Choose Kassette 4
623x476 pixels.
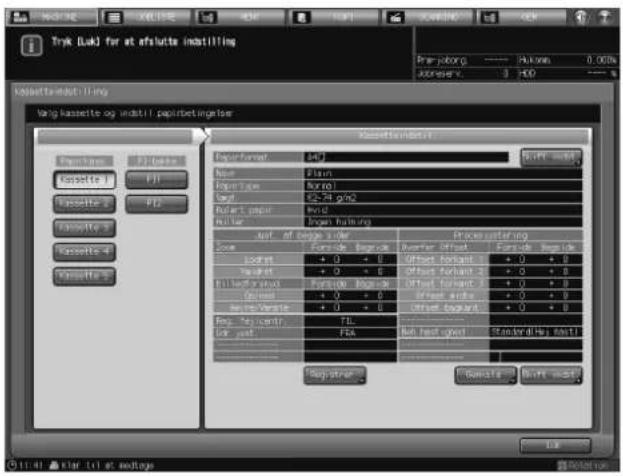[84, 252]
